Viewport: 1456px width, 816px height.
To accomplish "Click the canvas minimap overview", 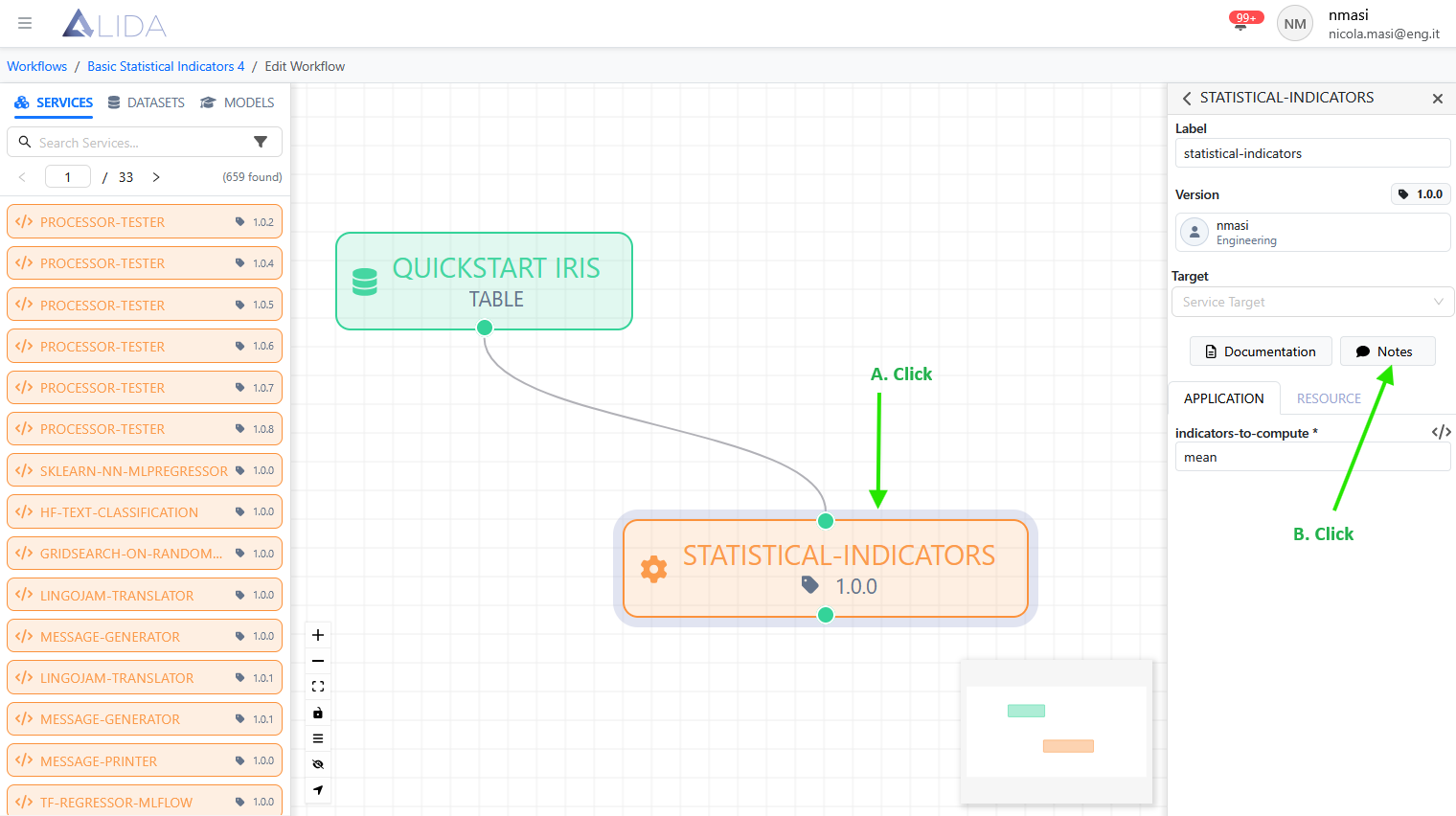I will pyautogui.click(x=1057, y=731).
